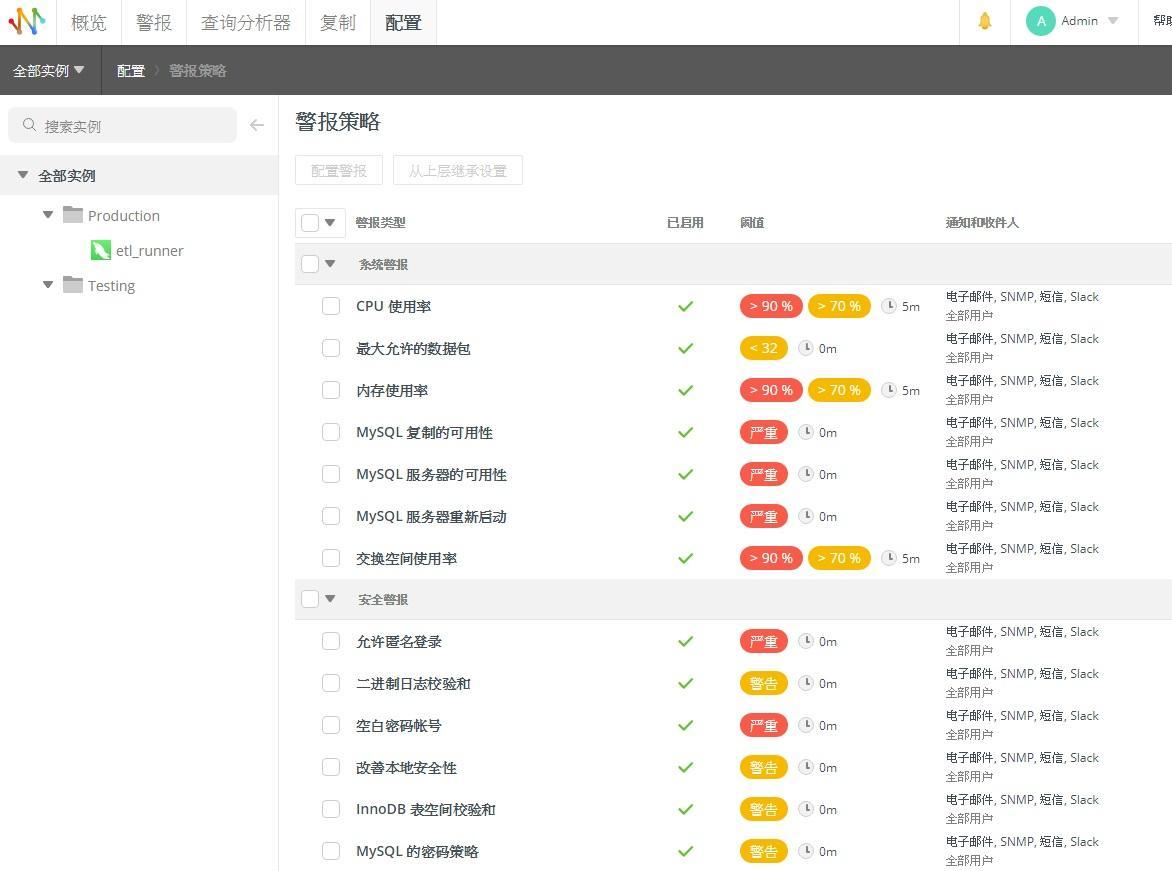Check the MySQL 复制的可用性 checkbox

(x=331, y=432)
